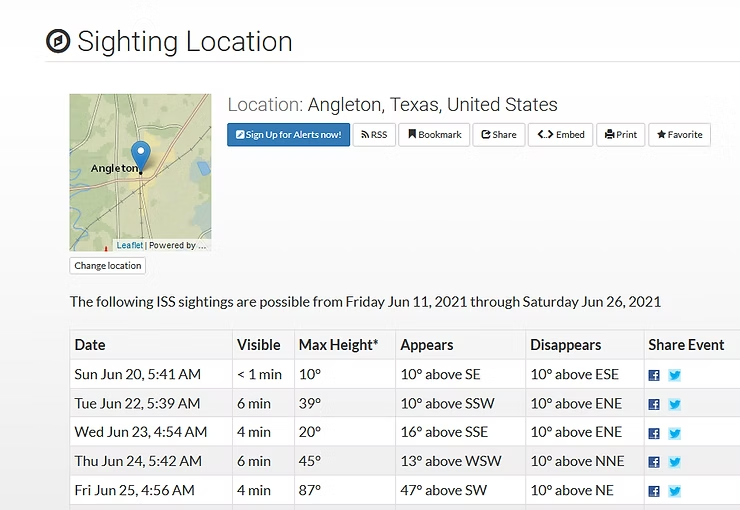This screenshot has height=510, width=740.
Task: Click Sign Up for Alerts now button
Action: click(x=288, y=135)
